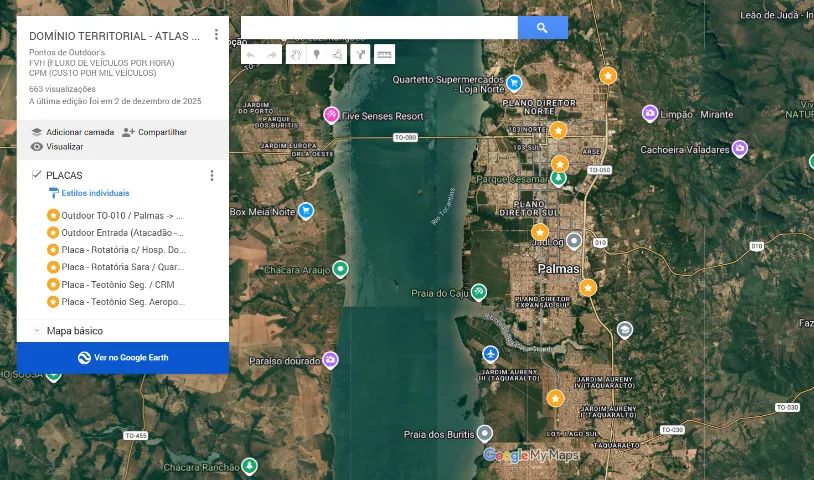Click orange star marker near 103 Norte
The width and height of the screenshot is (814, 480).
click(x=558, y=130)
